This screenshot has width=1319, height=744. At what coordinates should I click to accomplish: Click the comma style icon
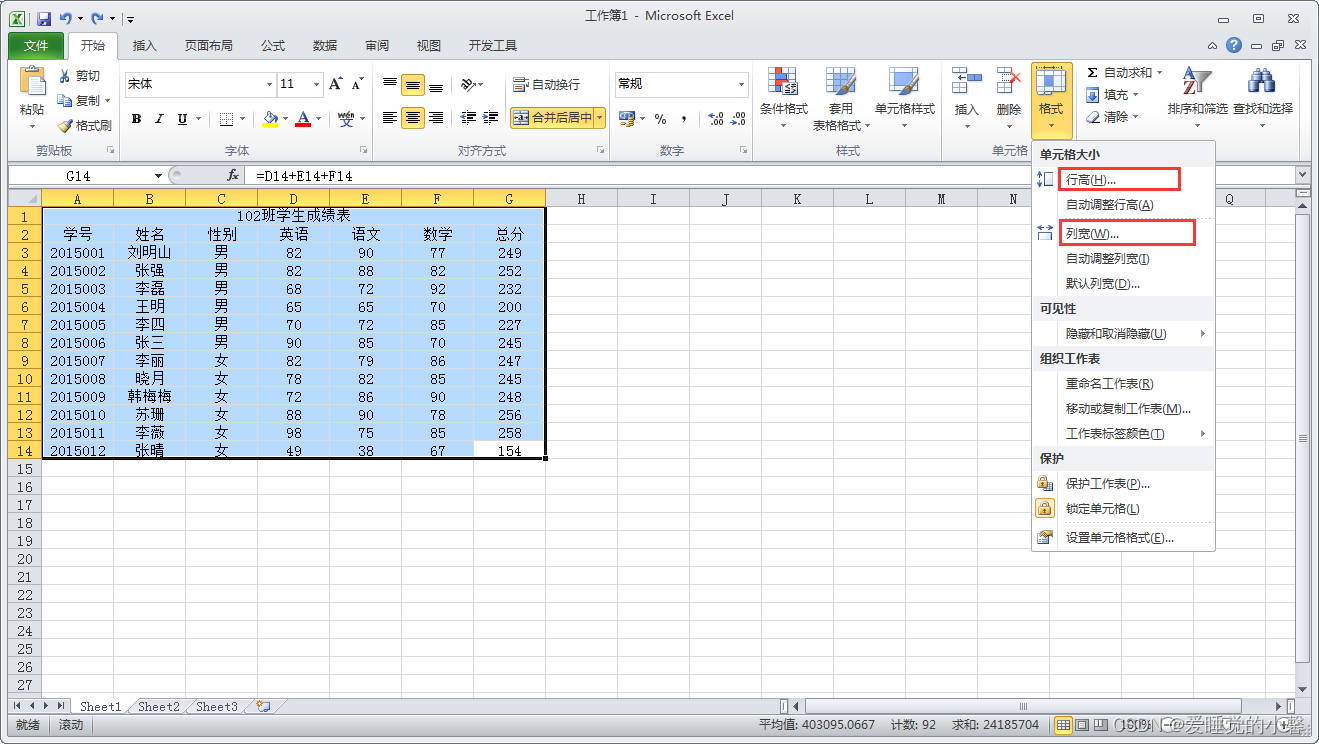click(x=684, y=119)
